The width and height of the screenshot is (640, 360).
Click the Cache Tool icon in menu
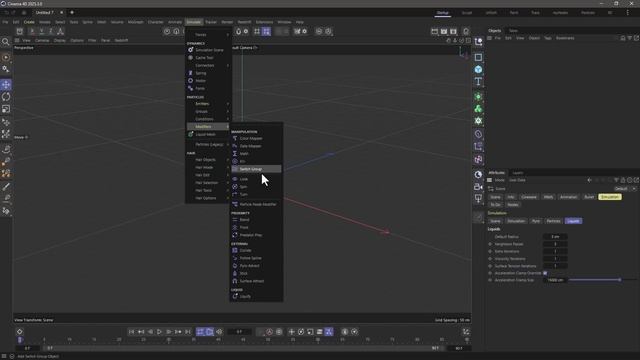click(x=190, y=58)
